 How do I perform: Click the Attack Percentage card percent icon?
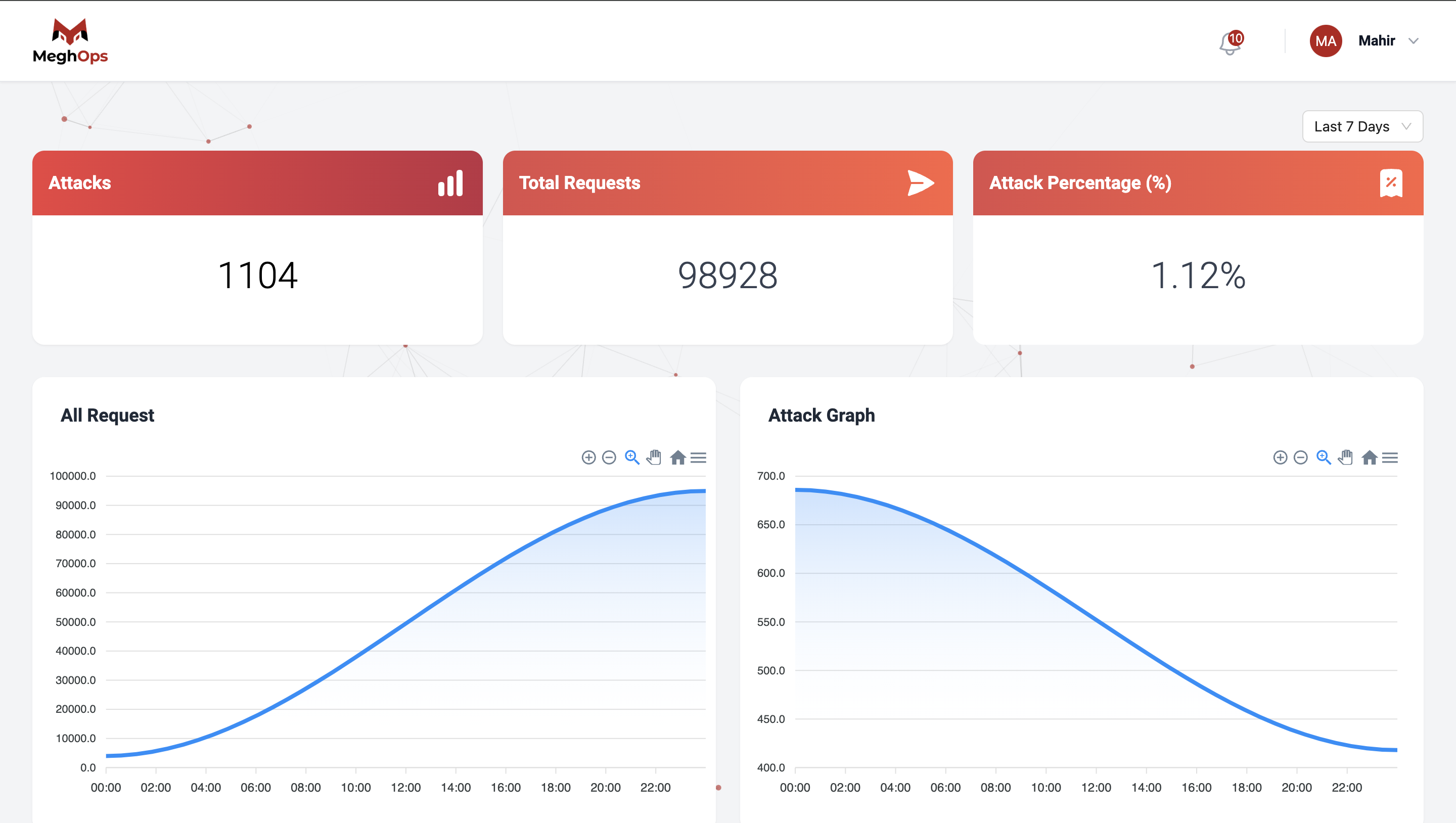pyautogui.click(x=1391, y=183)
